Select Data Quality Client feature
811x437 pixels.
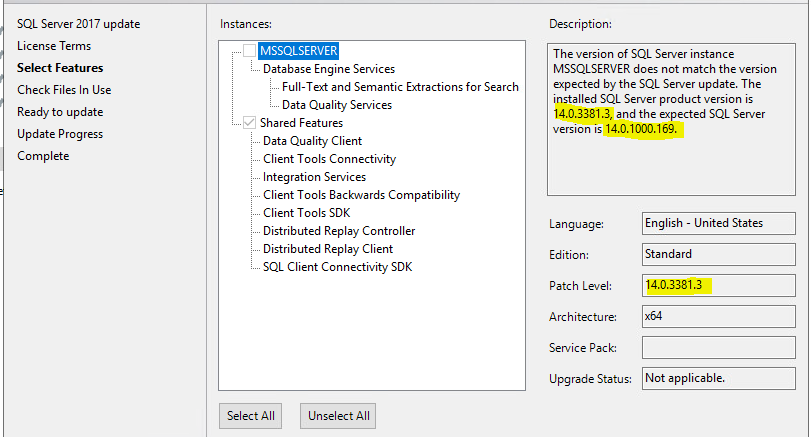pos(312,141)
